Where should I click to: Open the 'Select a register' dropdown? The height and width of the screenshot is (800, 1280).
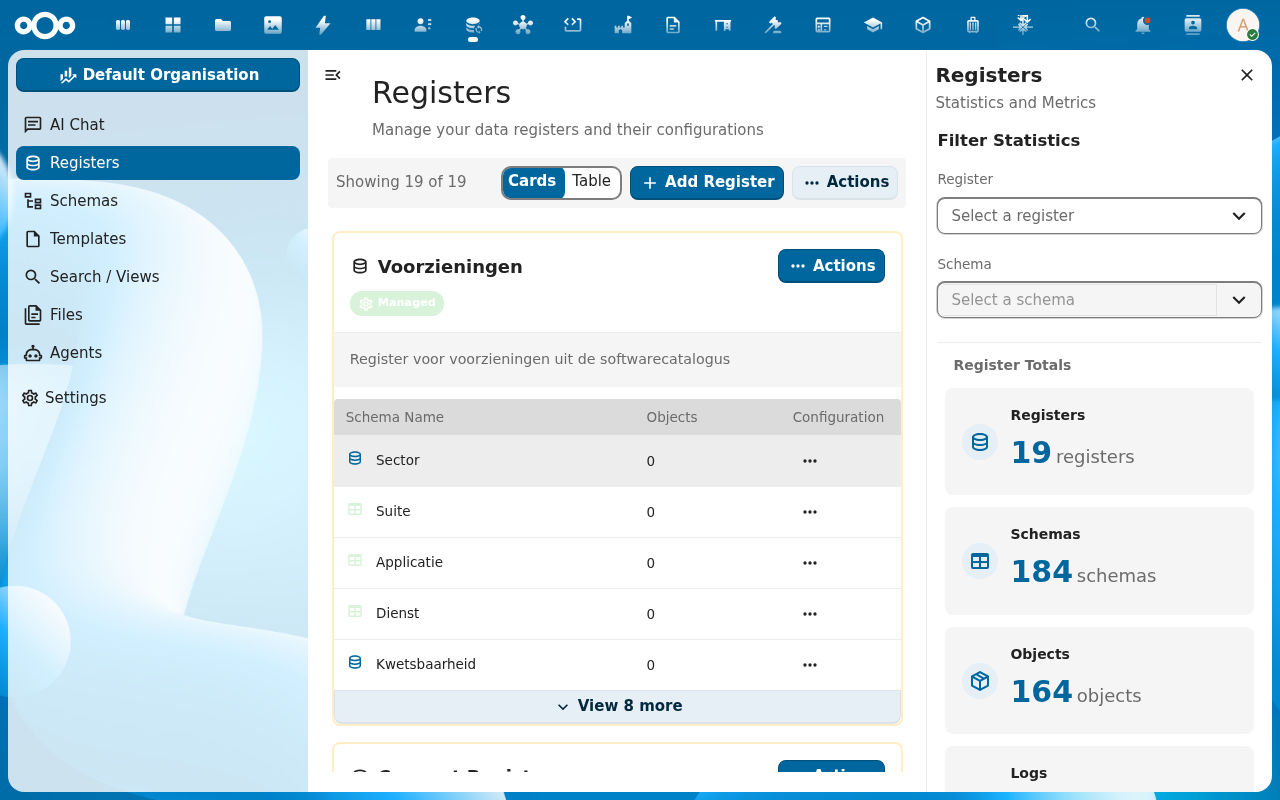[1099, 216]
